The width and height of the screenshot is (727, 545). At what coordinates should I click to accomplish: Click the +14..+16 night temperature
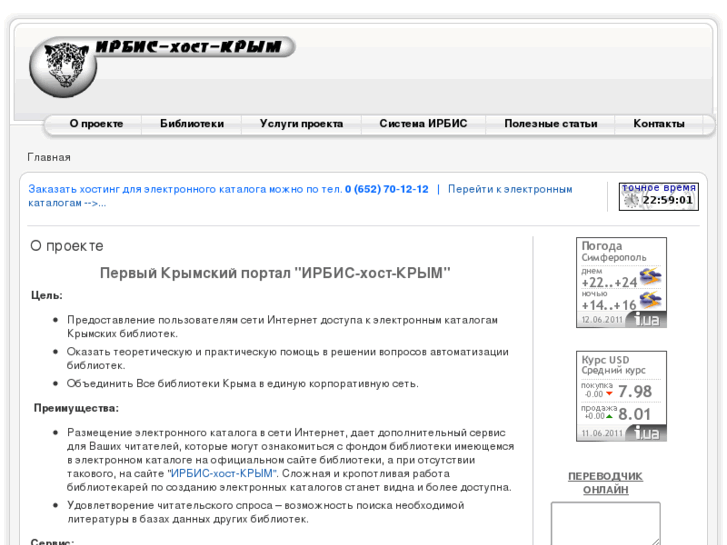pyautogui.click(x=609, y=305)
